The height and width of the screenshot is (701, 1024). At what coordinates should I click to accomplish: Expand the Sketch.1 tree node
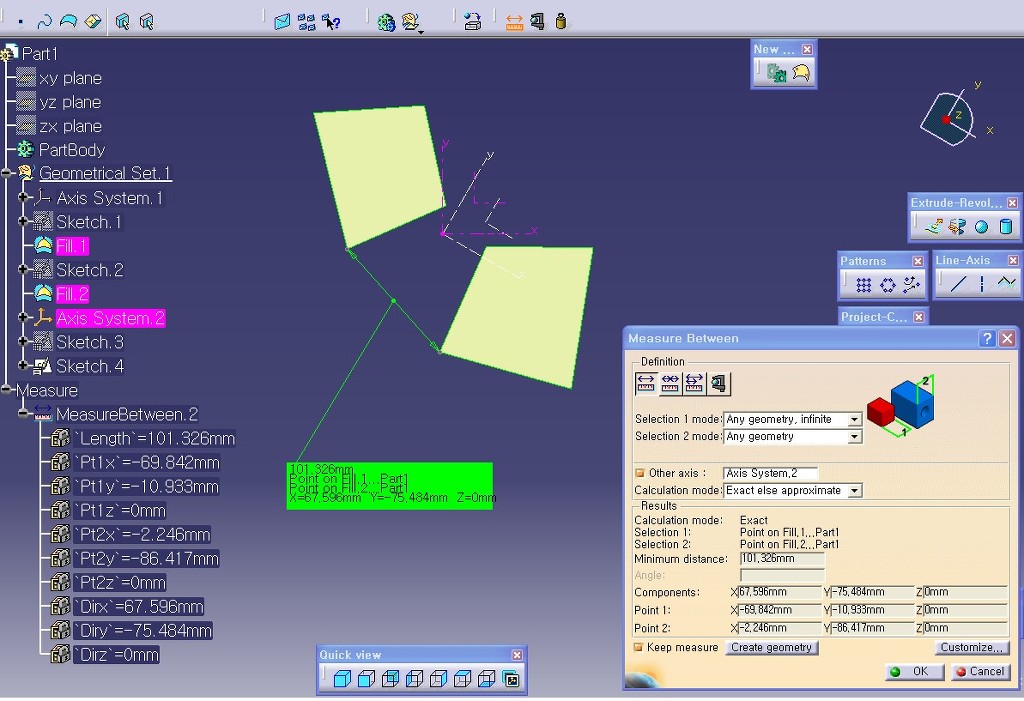pos(23,222)
